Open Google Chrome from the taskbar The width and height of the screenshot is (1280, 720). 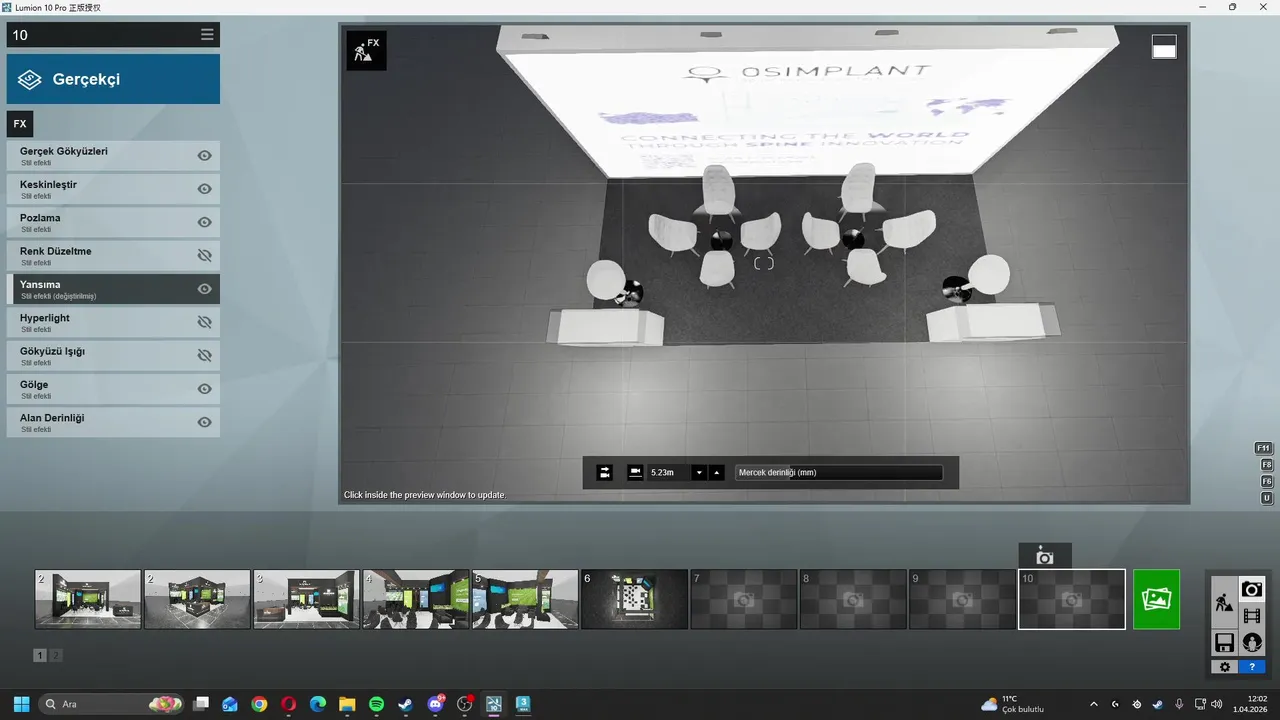click(259, 704)
